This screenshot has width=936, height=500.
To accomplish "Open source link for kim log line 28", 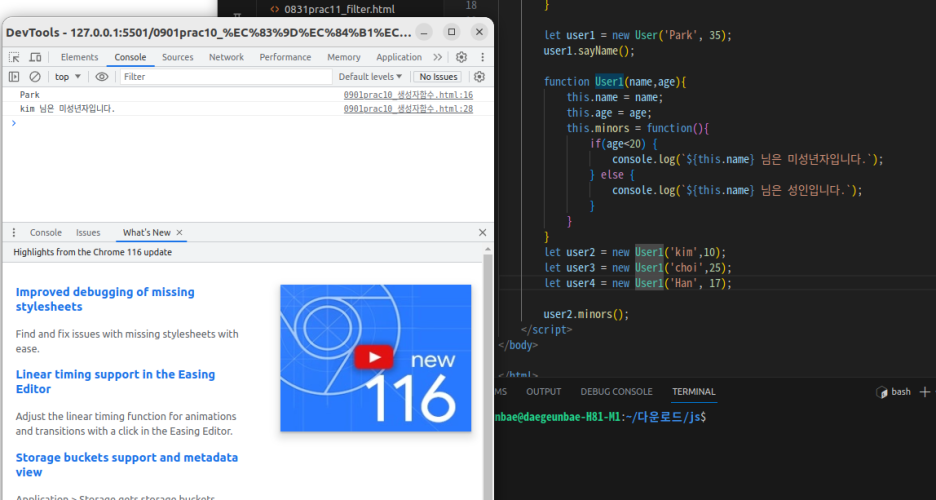I will [x=408, y=109].
